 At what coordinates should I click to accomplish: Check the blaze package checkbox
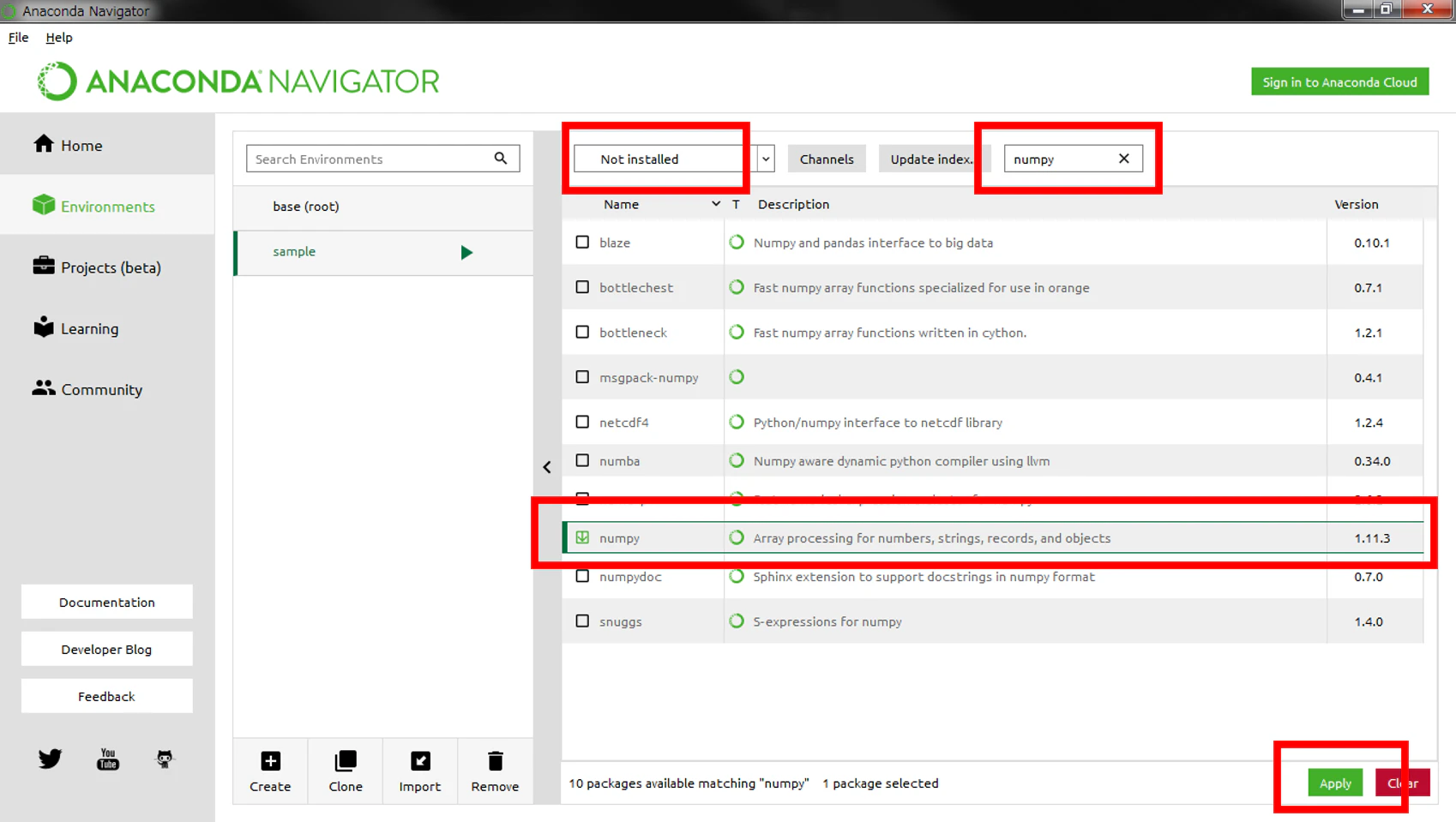(x=582, y=243)
